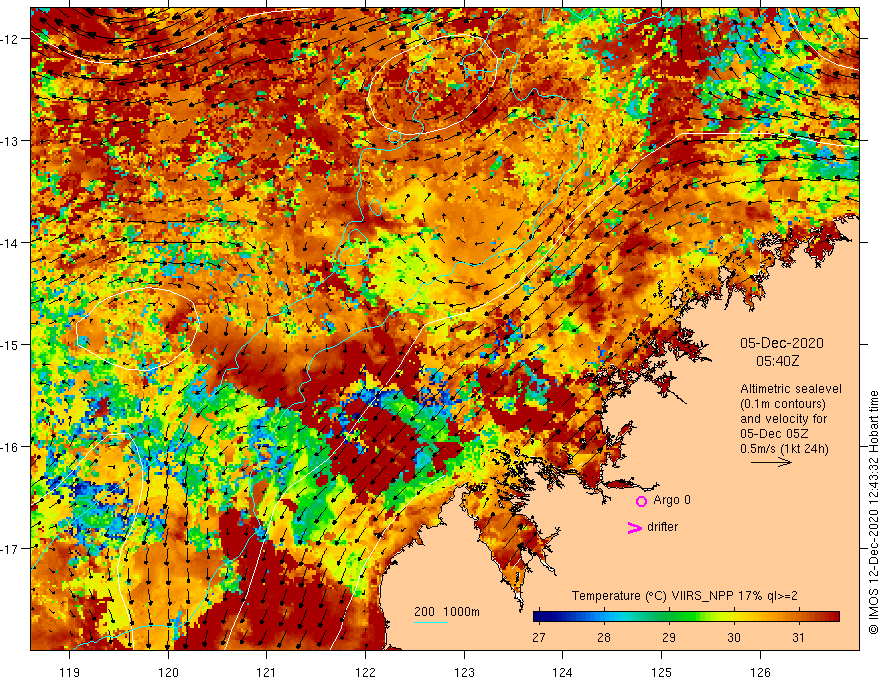880x680 pixels.
Task: Click latitude axis label -12
Action: pyautogui.click(x=10, y=39)
